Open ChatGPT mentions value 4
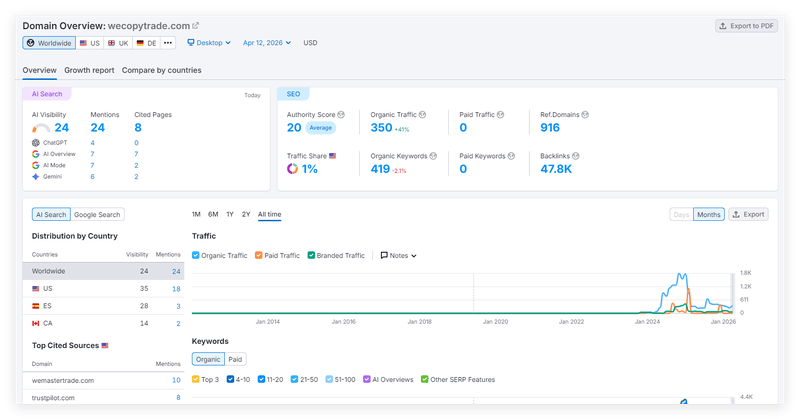This screenshot has height=419, width=800. tap(93, 143)
